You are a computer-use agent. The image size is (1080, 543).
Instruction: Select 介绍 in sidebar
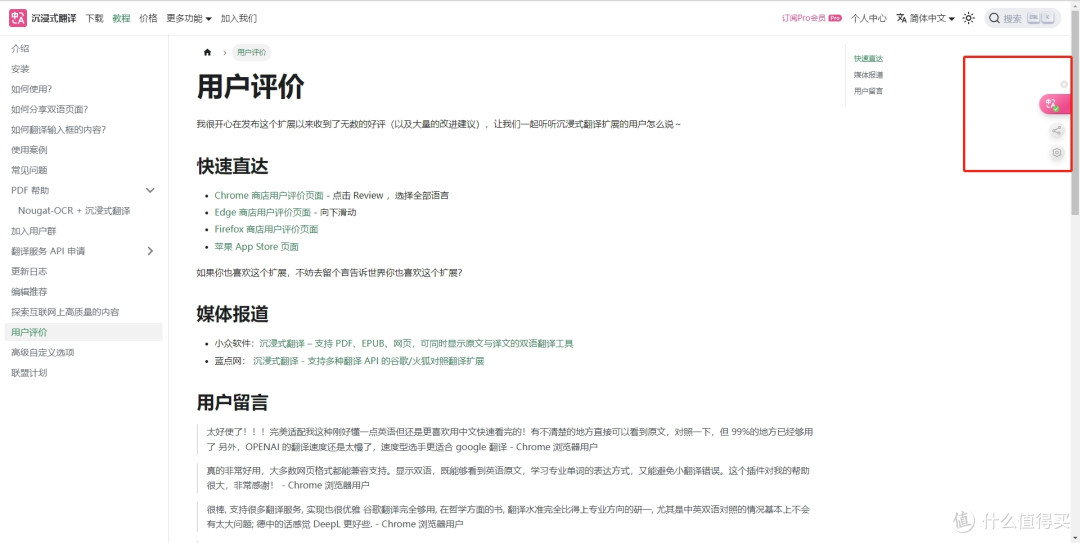20,49
